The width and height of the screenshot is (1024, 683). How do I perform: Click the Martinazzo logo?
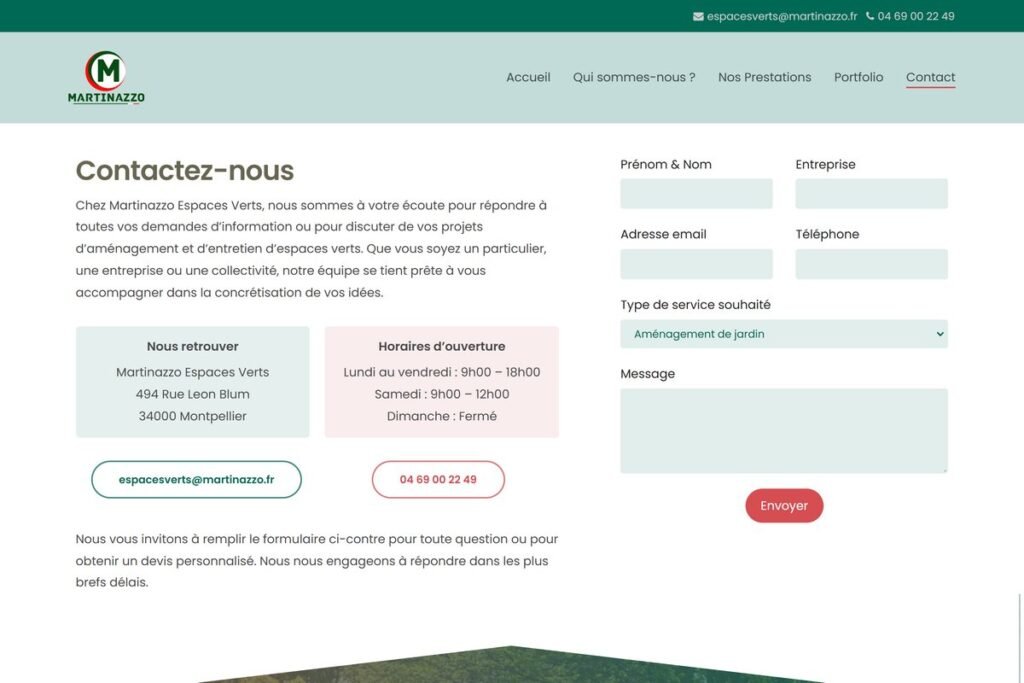[106, 78]
